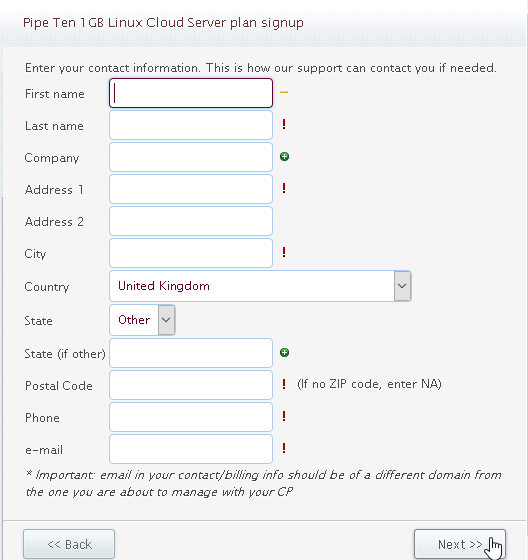Place cursor in the Postal Code field
The image size is (528, 560).
pyautogui.click(x=191, y=385)
